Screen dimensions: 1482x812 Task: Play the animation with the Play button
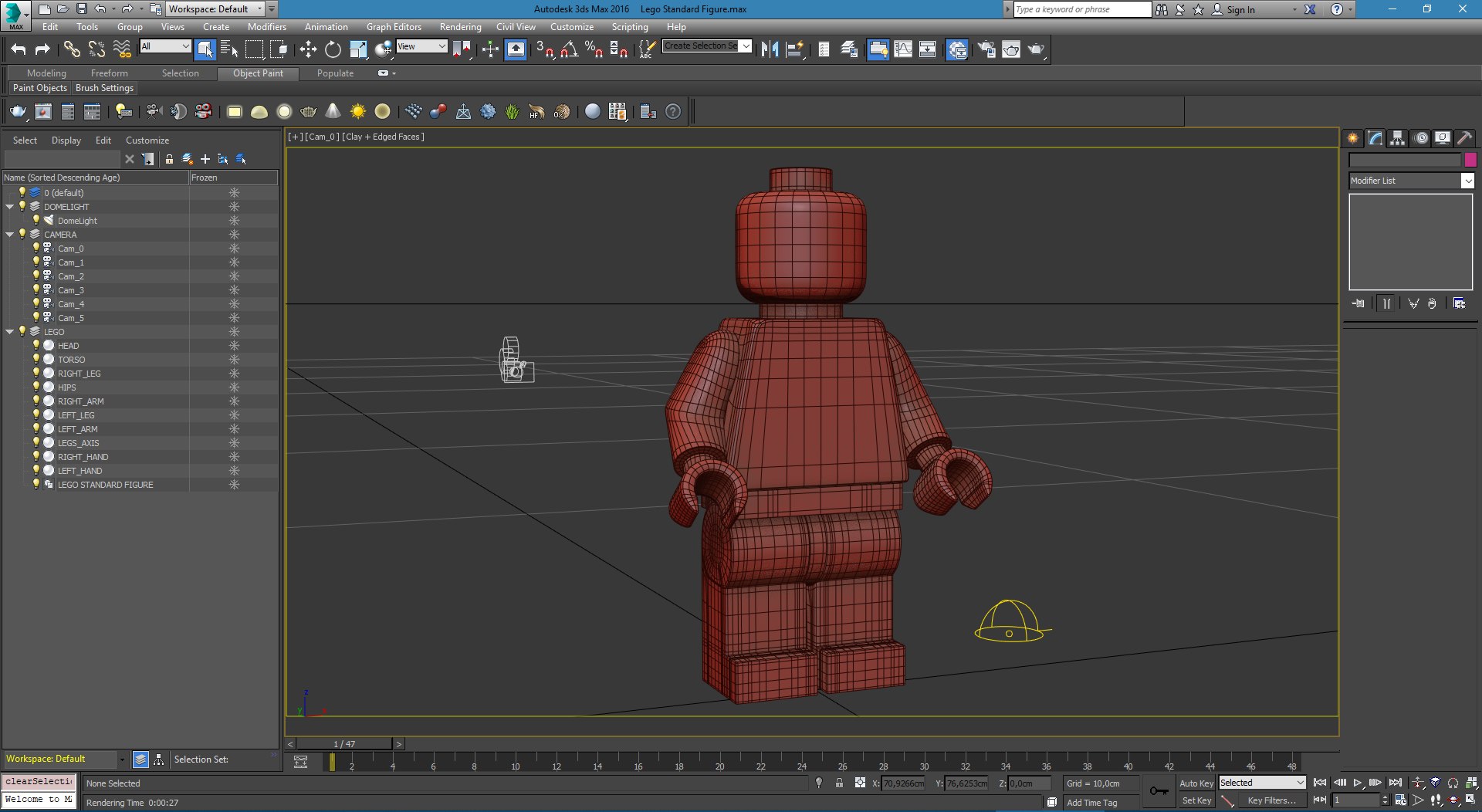pos(1358,783)
